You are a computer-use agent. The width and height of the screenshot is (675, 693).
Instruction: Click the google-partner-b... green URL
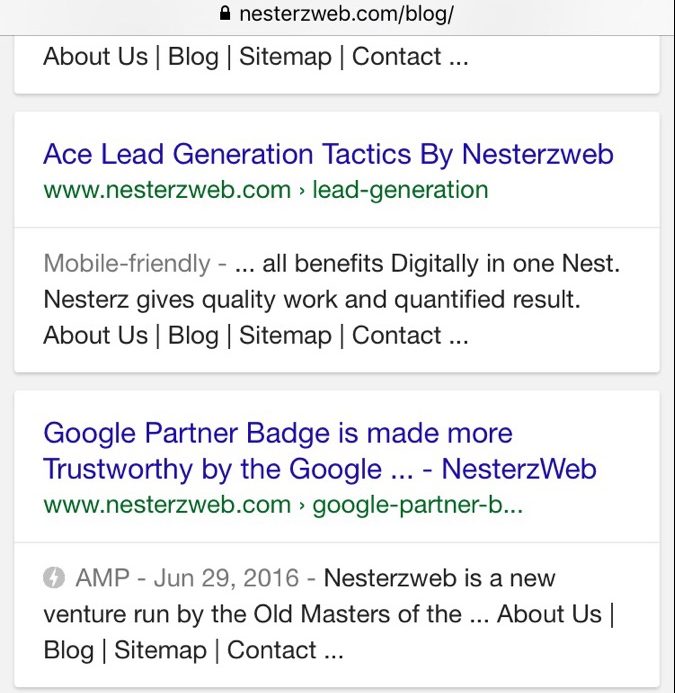(x=417, y=505)
